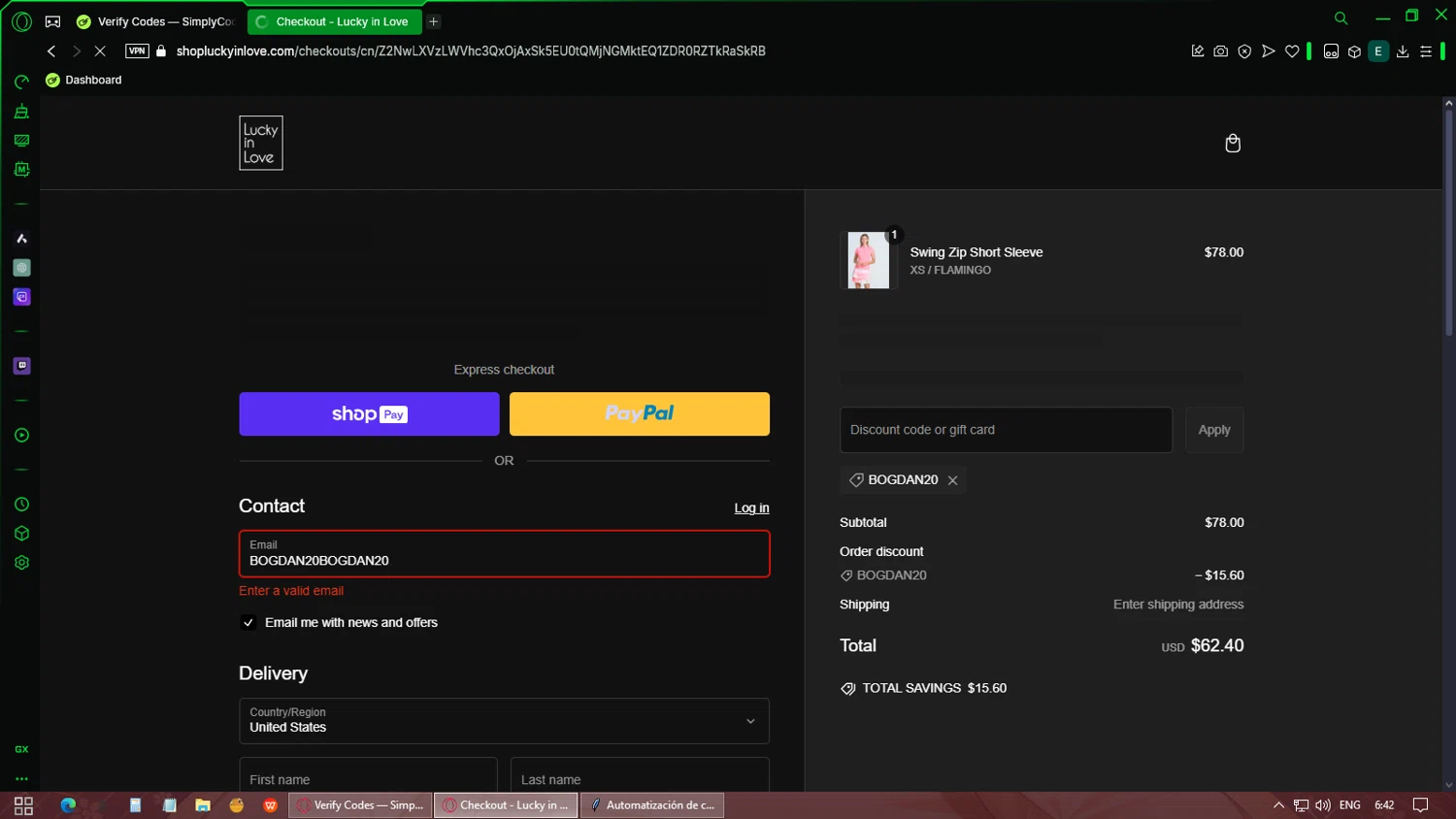Image resolution: width=1456 pixels, height=819 pixels.
Task: Open the ChatGPT sidebar icon
Action: pyautogui.click(x=21, y=268)
